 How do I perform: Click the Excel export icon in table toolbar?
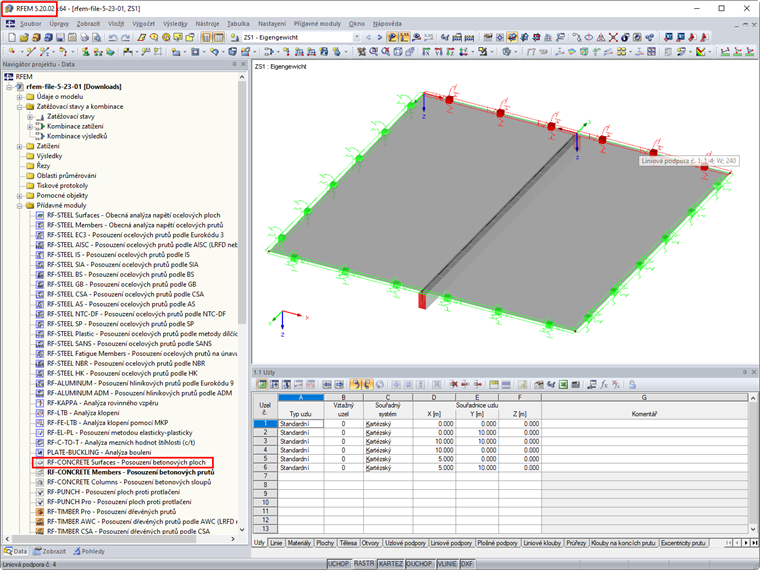click(x=563, y=384)
